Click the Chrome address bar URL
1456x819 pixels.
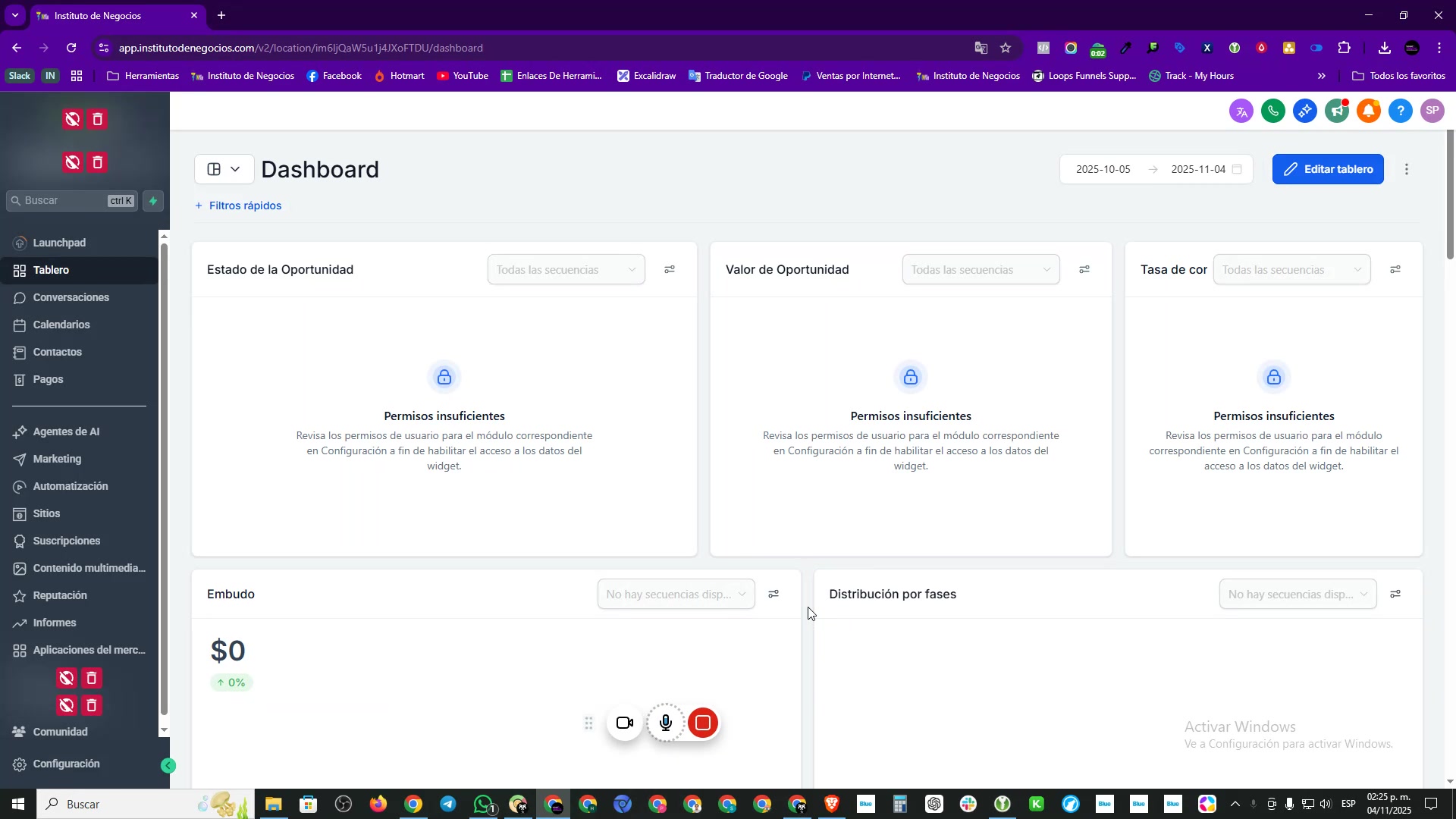click(300, 48)
